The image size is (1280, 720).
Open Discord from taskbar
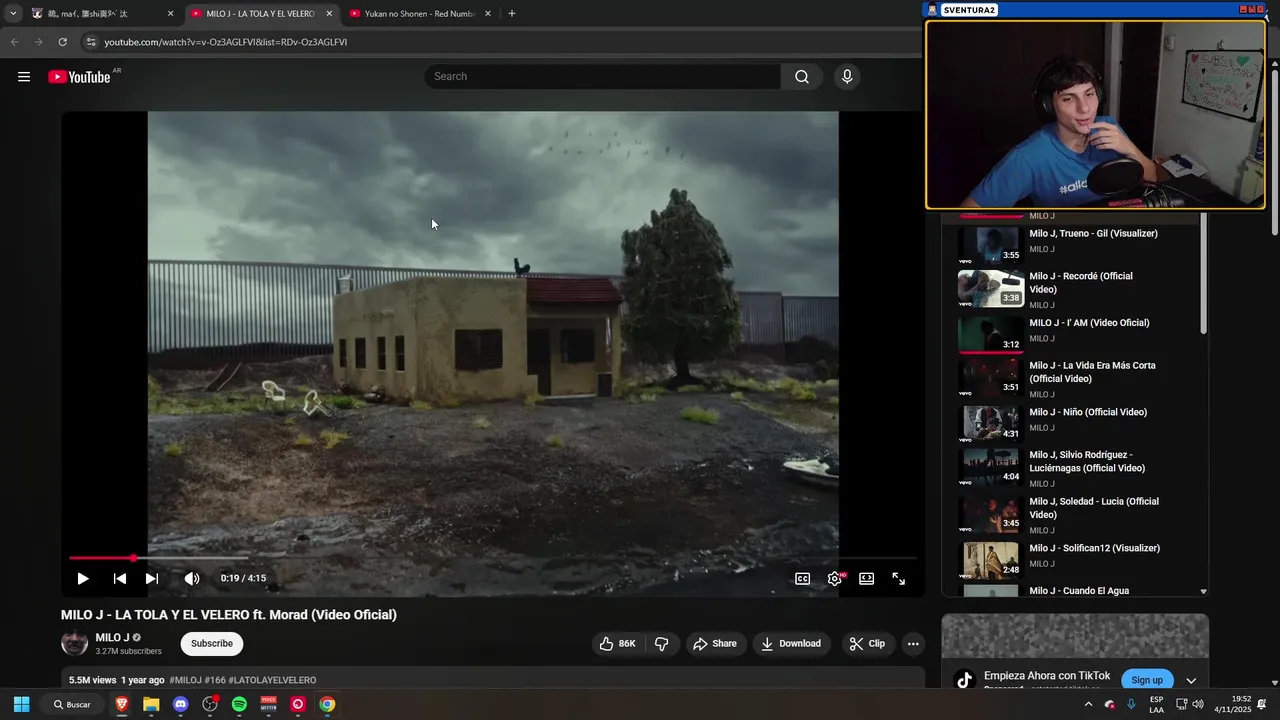(x=180, y=704)
